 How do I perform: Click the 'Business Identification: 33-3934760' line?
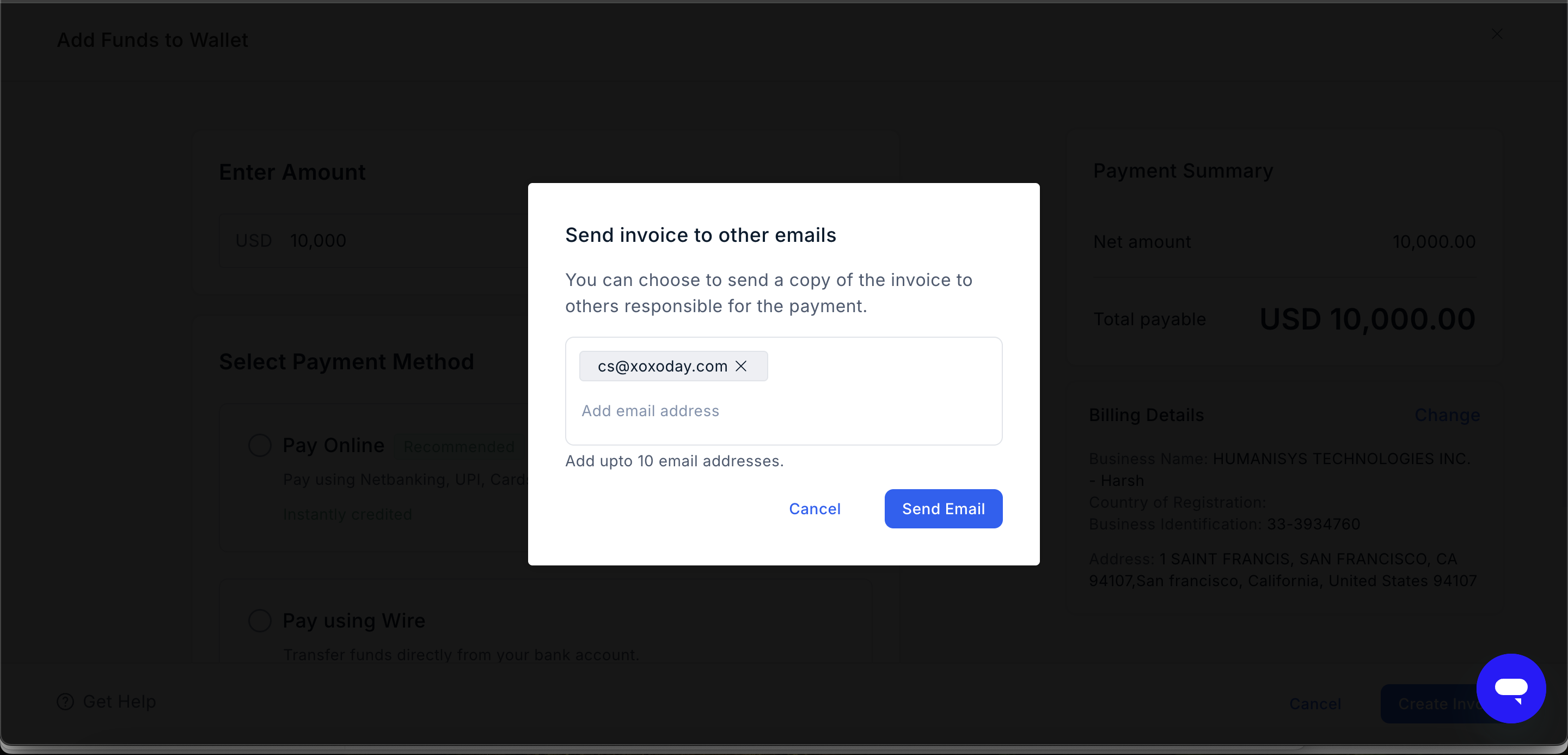(1224, 524)
